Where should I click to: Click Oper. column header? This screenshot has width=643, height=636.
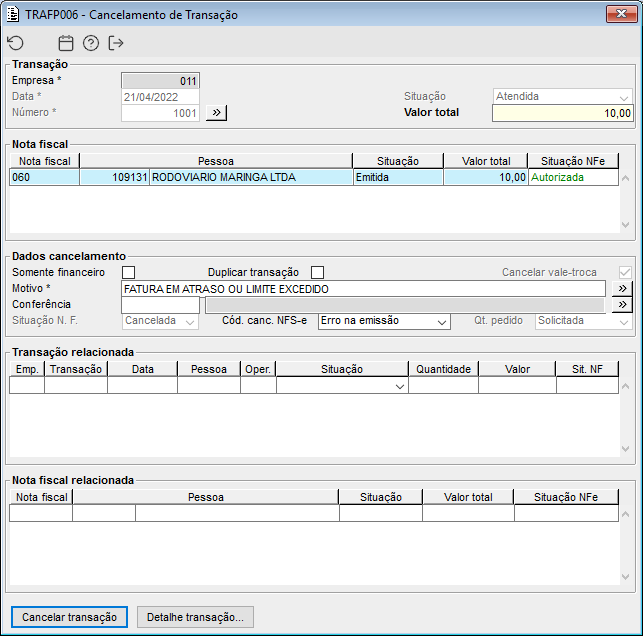[258, 369]
